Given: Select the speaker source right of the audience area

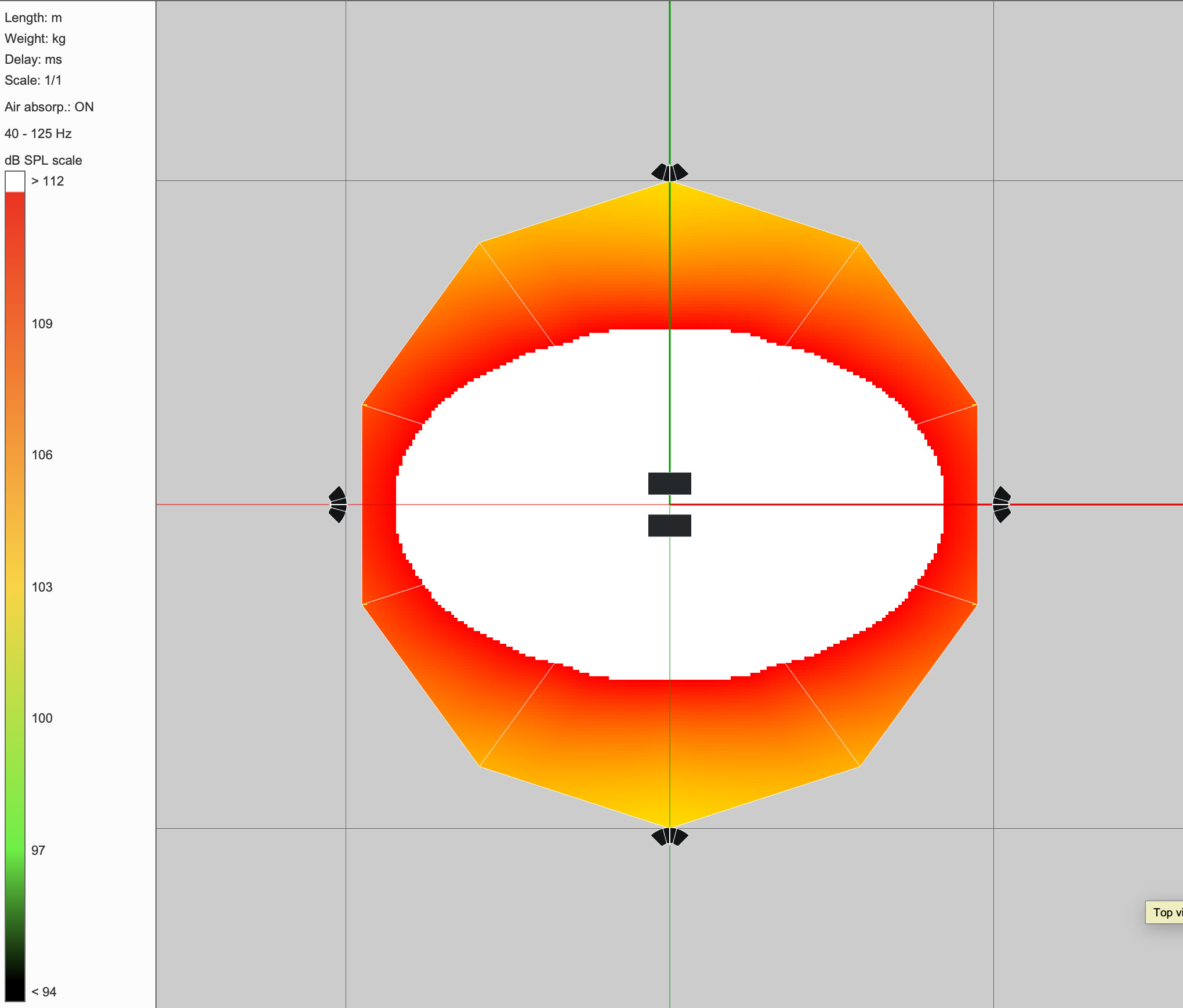Looking at the screenshot, I should 1001,505.
